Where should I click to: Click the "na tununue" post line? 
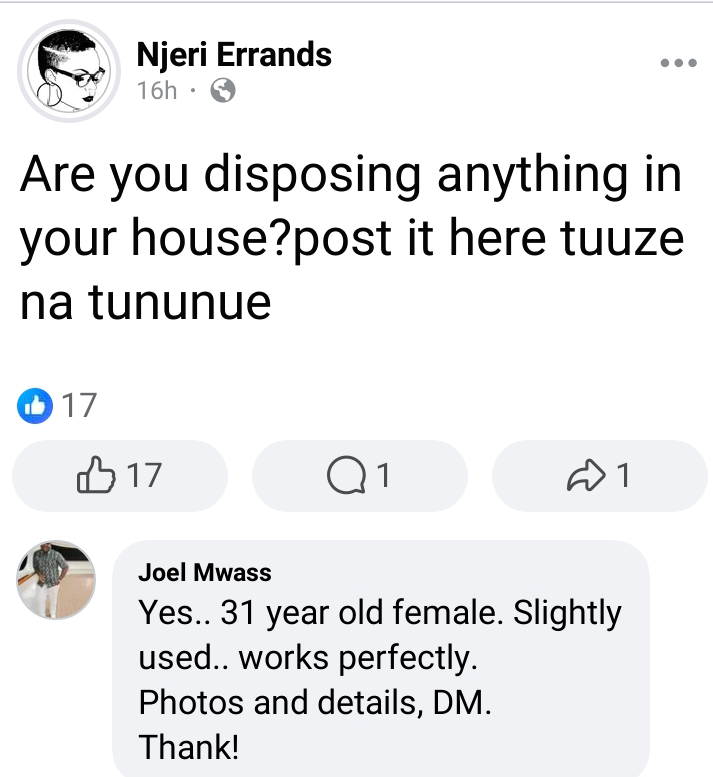(x=146, y=303)
